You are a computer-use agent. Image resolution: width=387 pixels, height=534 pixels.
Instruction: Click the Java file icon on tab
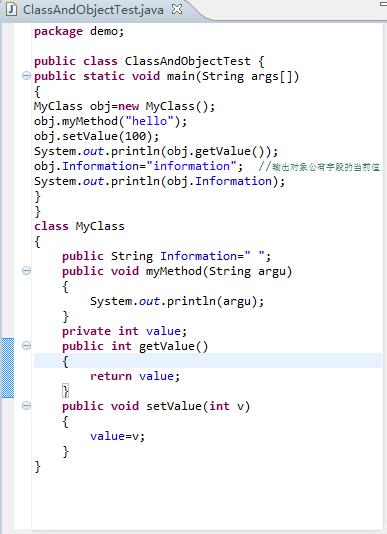tap(12, 9)
